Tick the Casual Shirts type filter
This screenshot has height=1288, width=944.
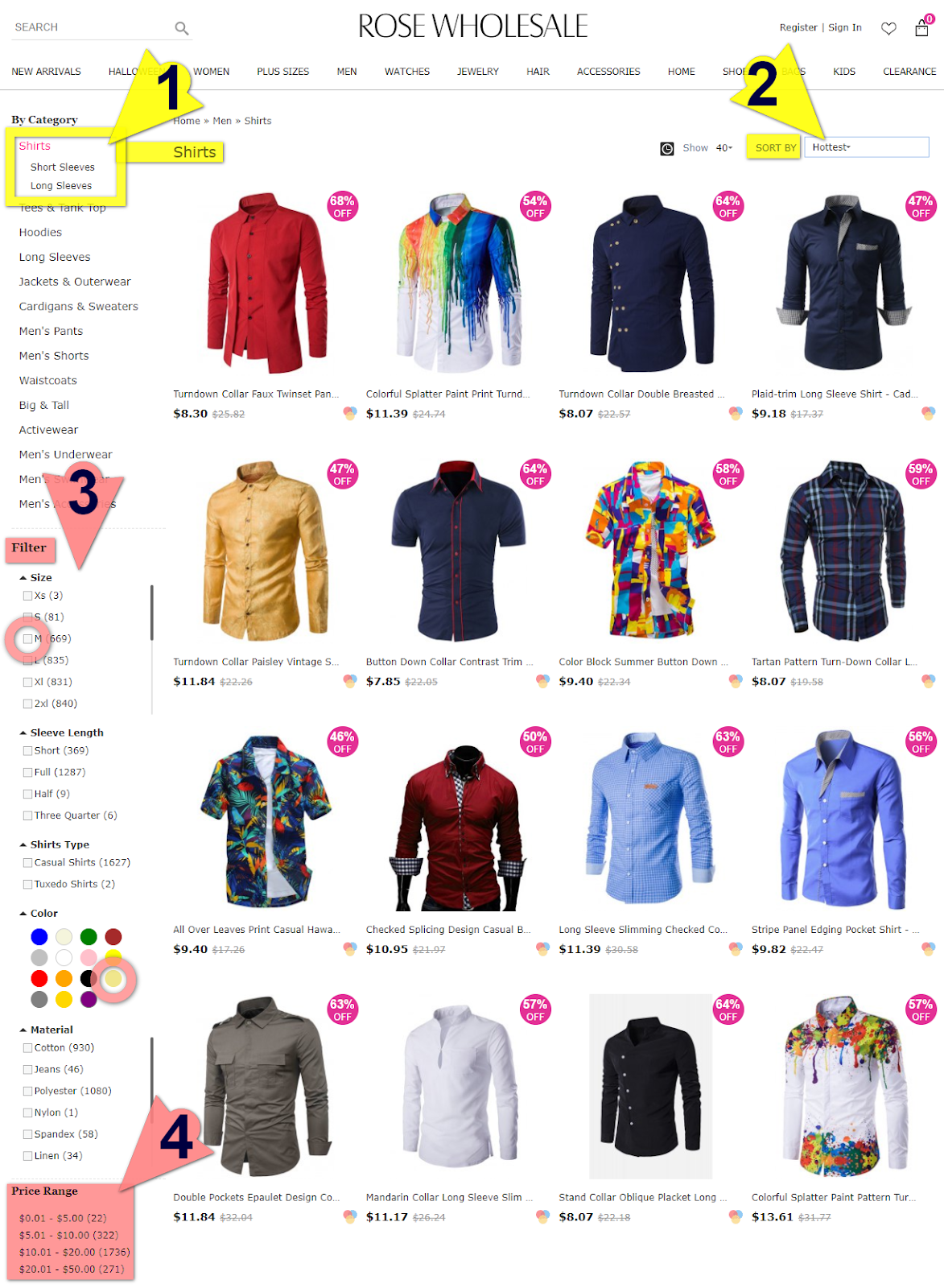click(28, 862)
